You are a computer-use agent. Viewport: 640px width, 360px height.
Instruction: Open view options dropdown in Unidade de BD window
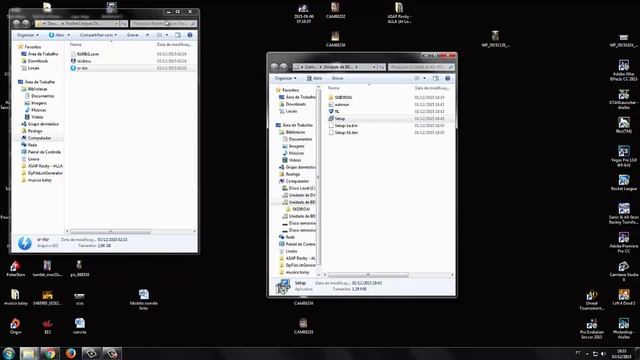pyautogui.click(x=424, y=78)
